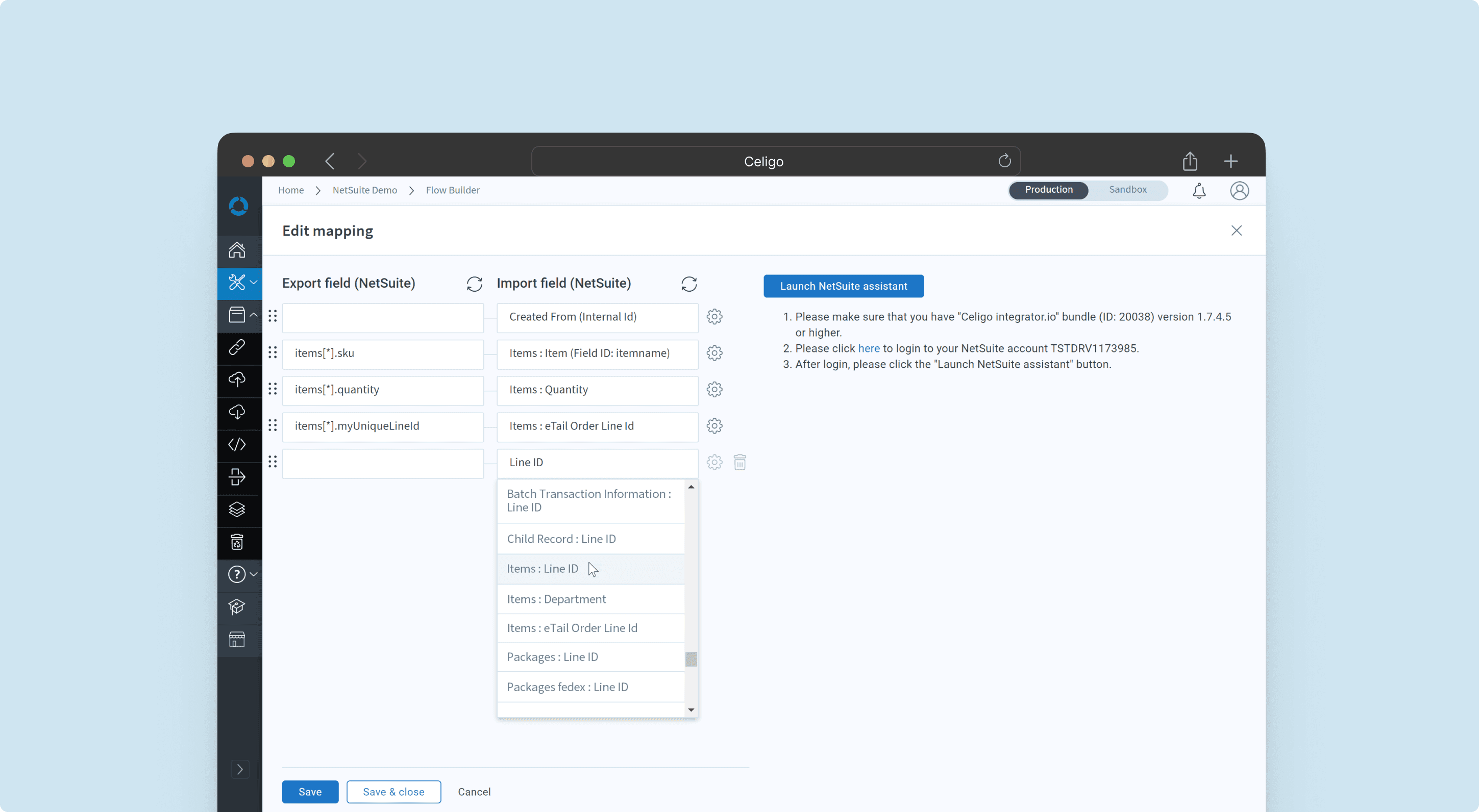Click Save & close button
This screenshot has height=812, width=1479.
click(393, 792)
